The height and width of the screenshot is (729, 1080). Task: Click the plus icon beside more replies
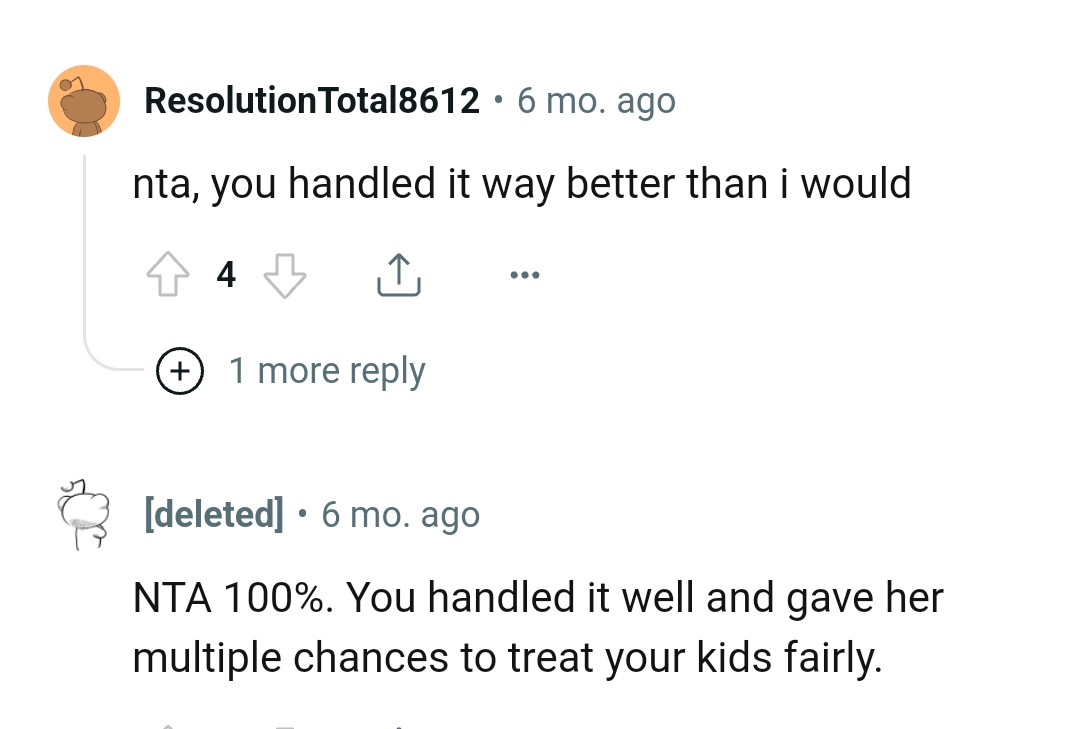pyautogui.click(x=180, y=371)
